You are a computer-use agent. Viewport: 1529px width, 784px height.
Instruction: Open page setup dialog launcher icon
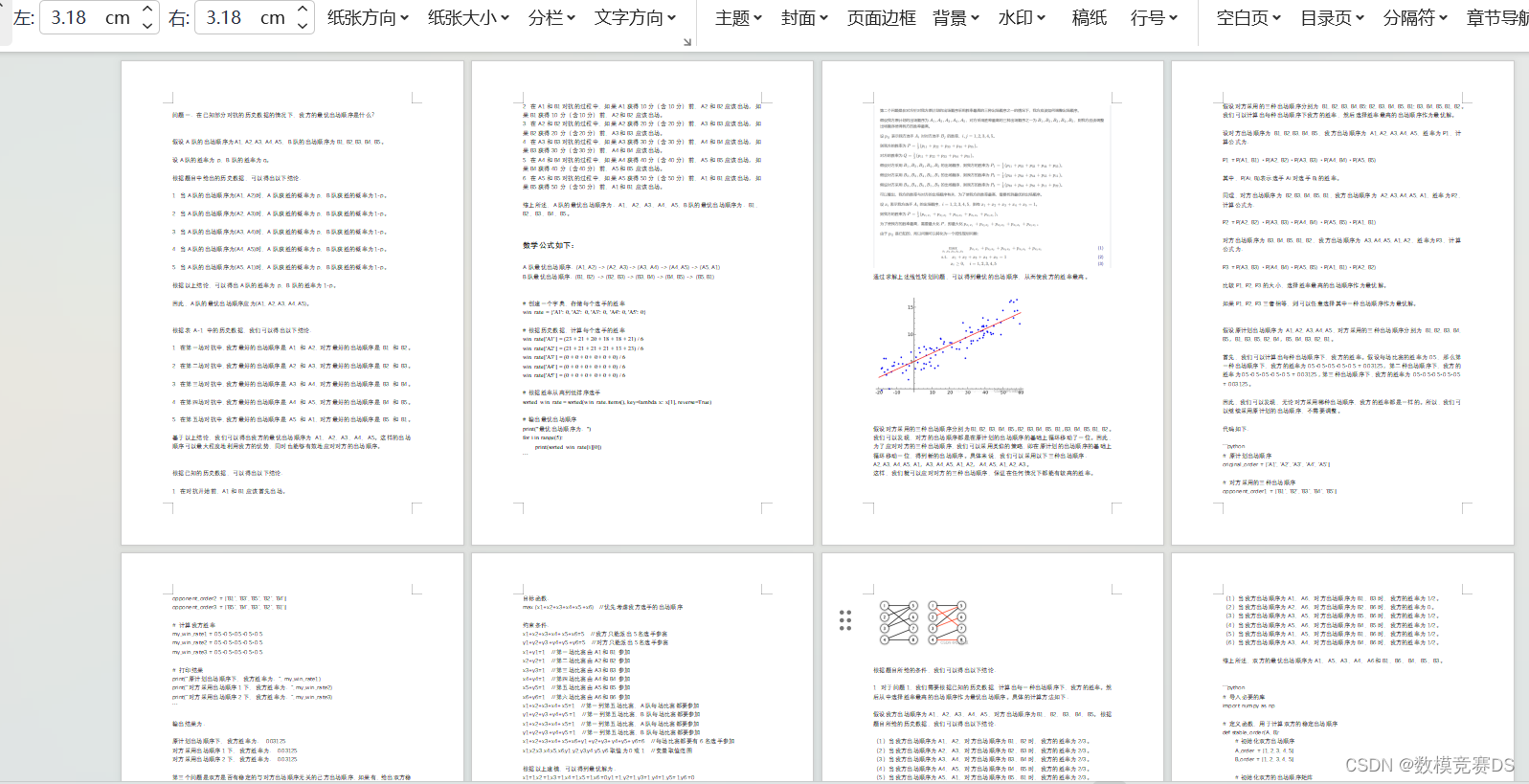tap(686, 42)
